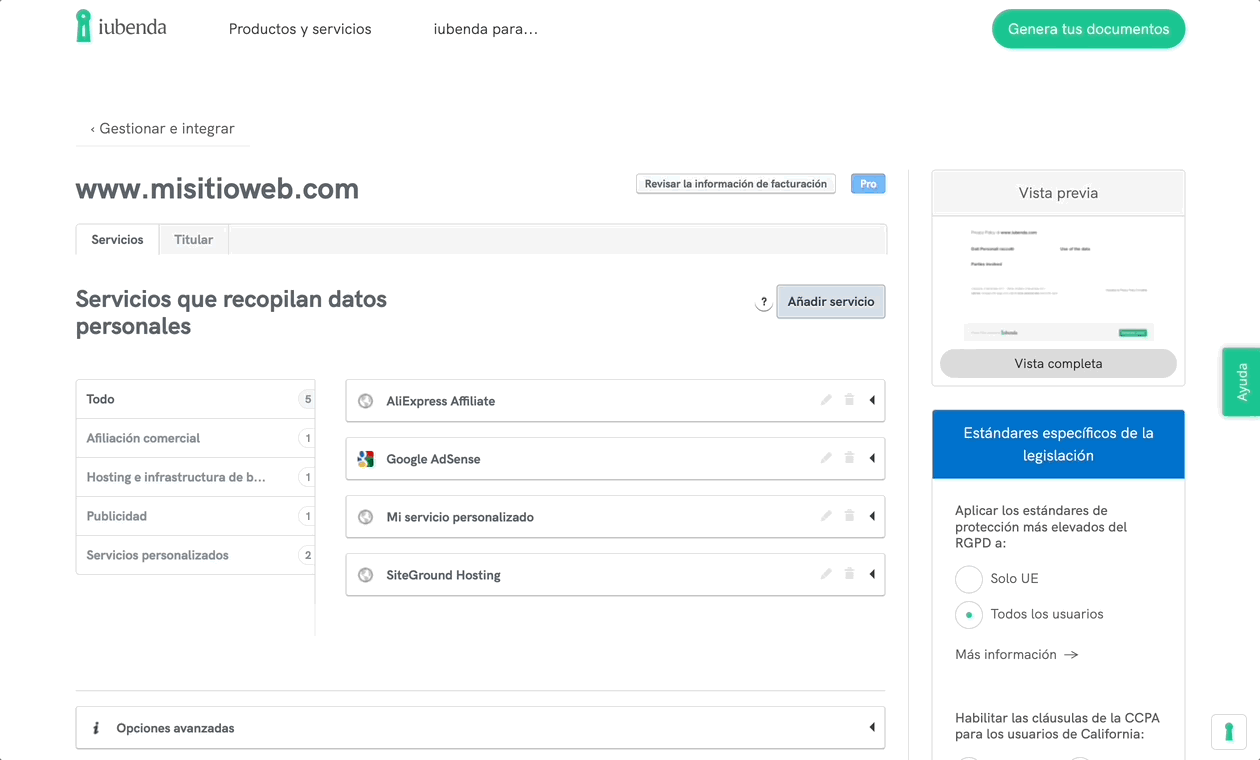Click the edit pencil for SiteGround Hosting
Screen dimensions: 1260x760
tap(826, 574)
